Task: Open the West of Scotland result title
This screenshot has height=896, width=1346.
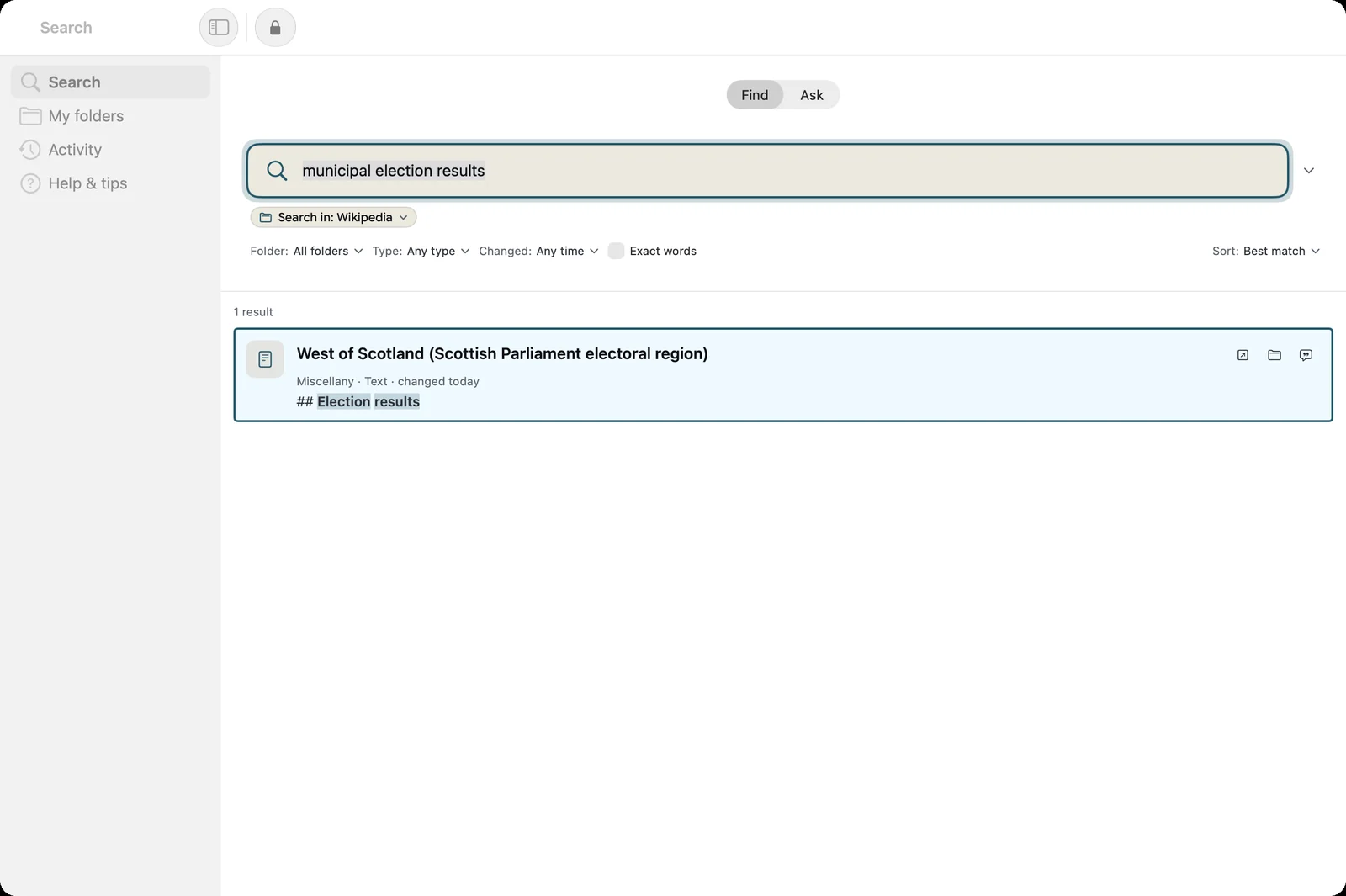Action: coord(502,354)
